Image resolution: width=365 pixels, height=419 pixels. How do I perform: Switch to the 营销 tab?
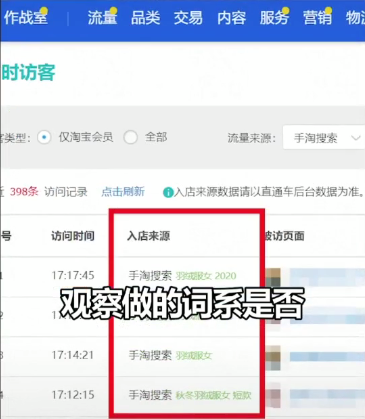[x=317, y=18]
